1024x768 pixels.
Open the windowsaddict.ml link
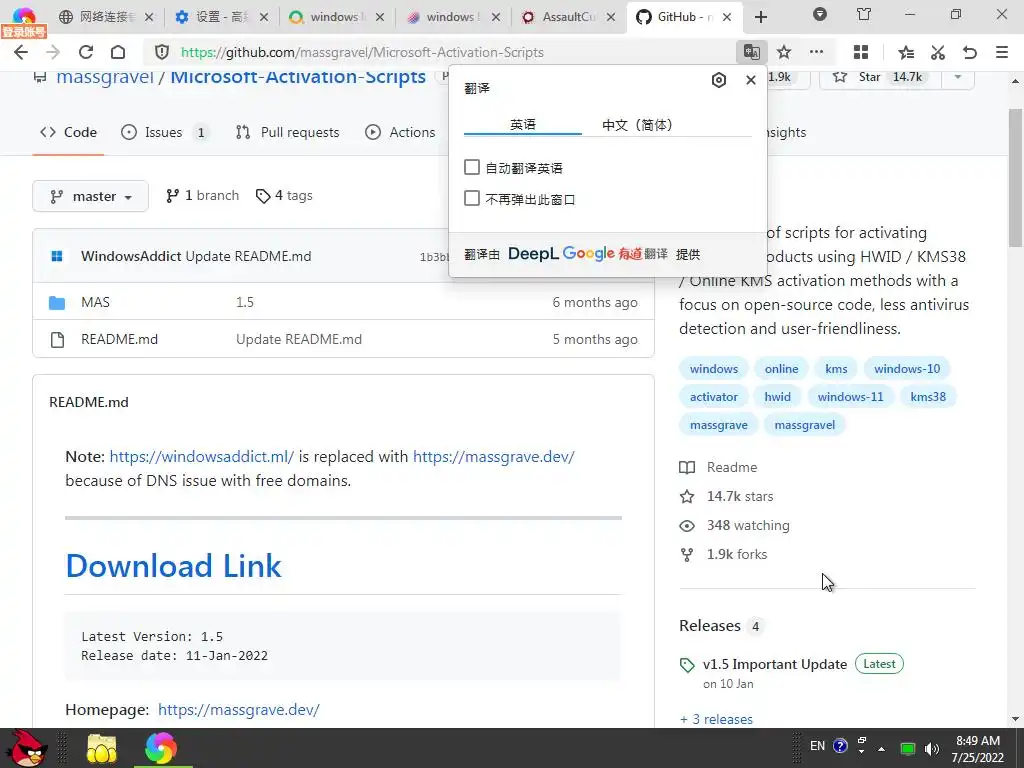pyautogui.click(x=202, y=456)
